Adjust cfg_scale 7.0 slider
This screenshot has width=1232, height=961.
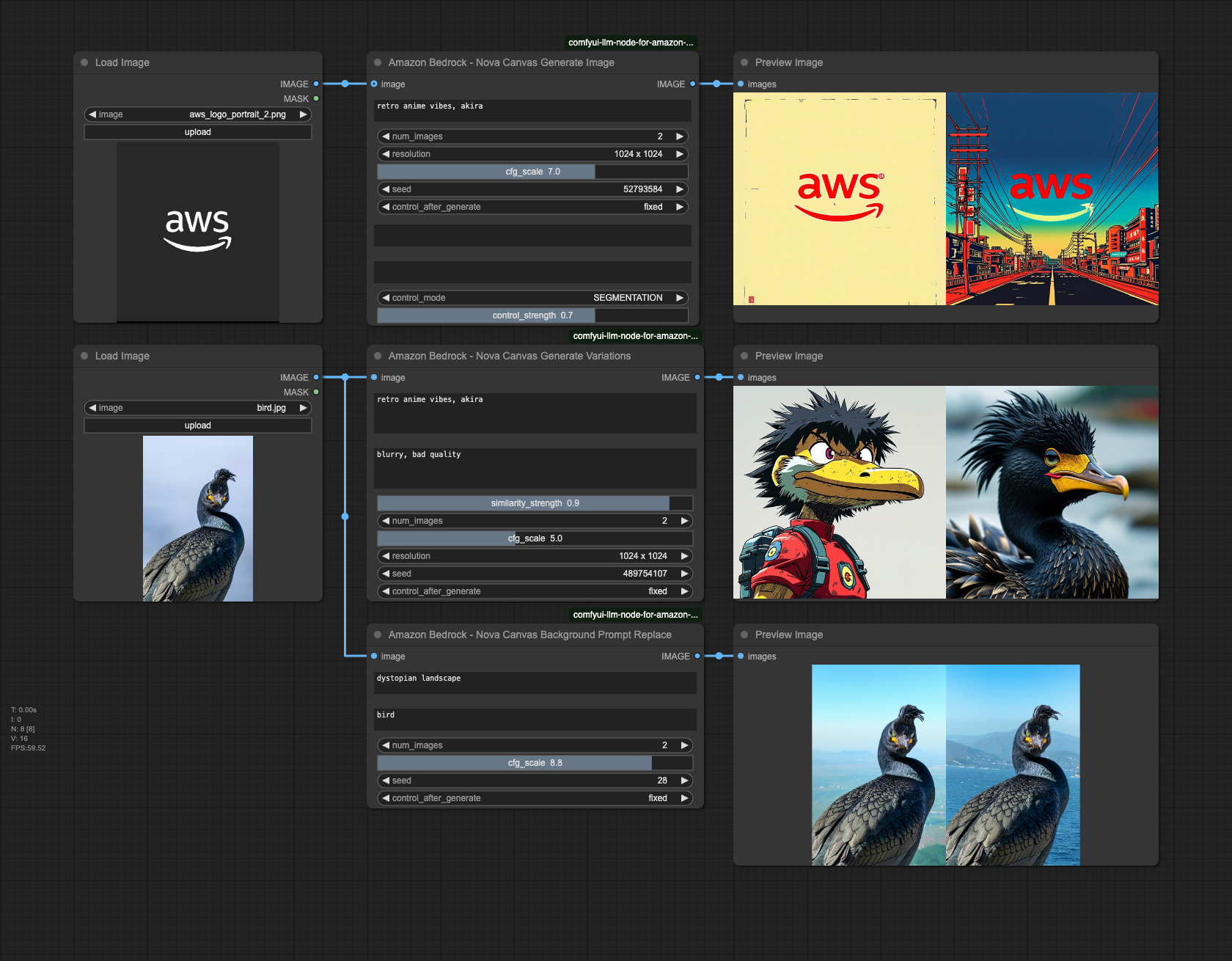[532, 172]
